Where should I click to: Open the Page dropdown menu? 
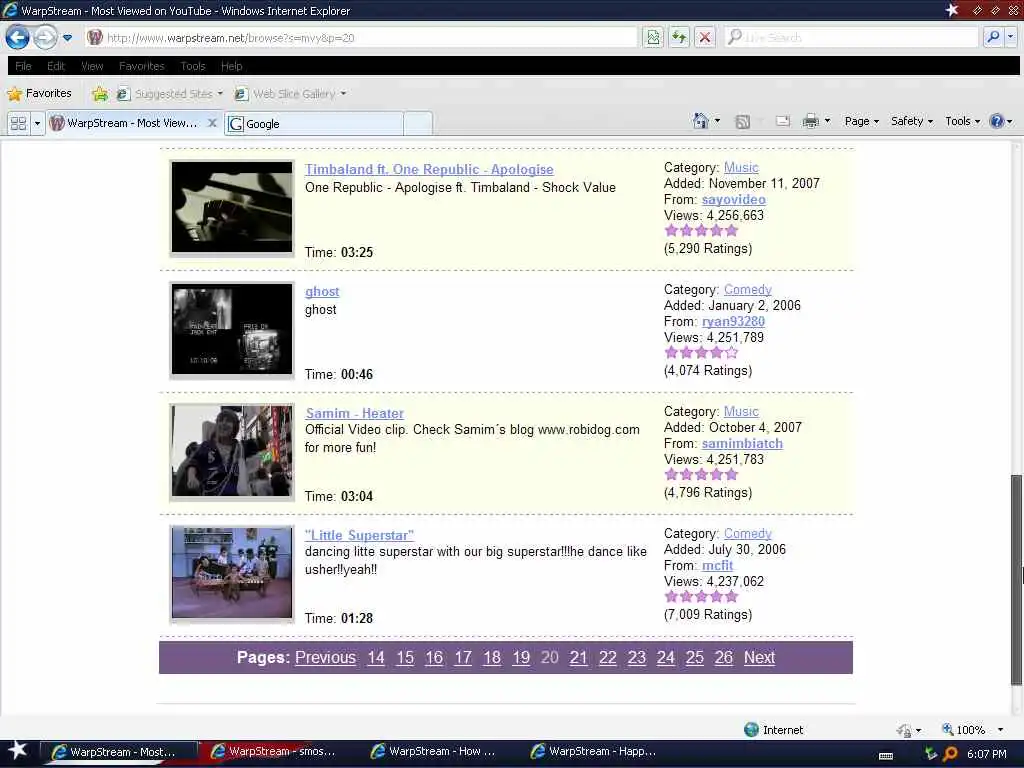[x=861, y=121]
